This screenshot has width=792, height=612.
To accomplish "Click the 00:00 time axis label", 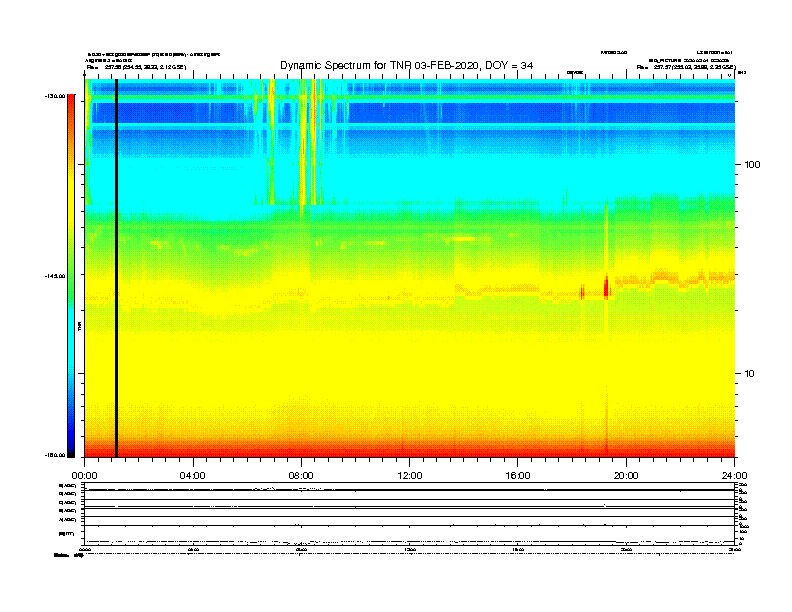I will tap(84, 476).
